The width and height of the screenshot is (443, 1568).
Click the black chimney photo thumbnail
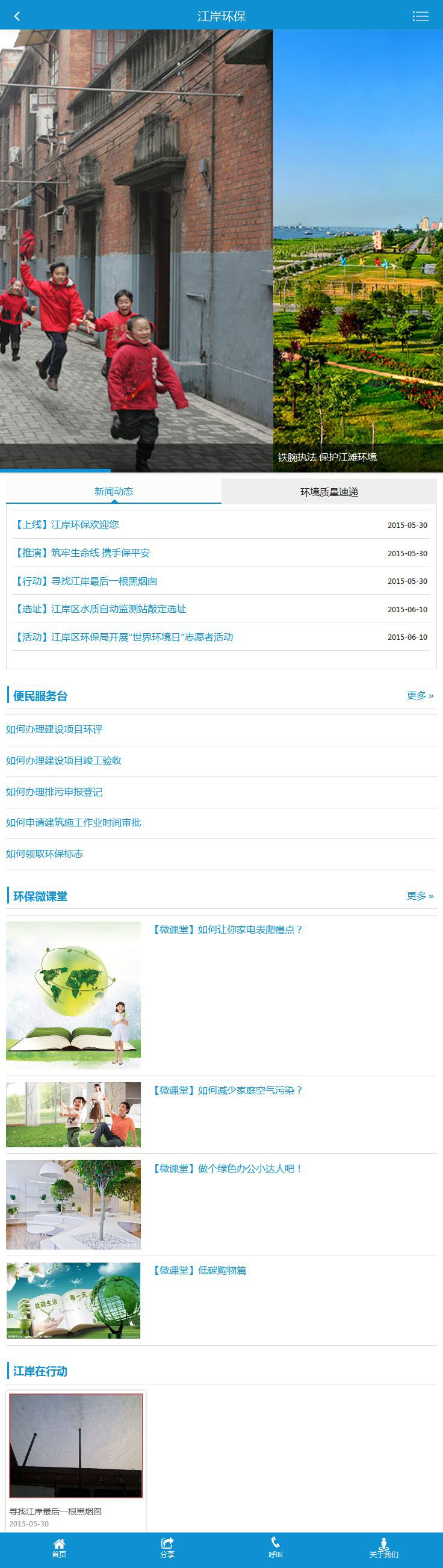(x=76, y=1446)
